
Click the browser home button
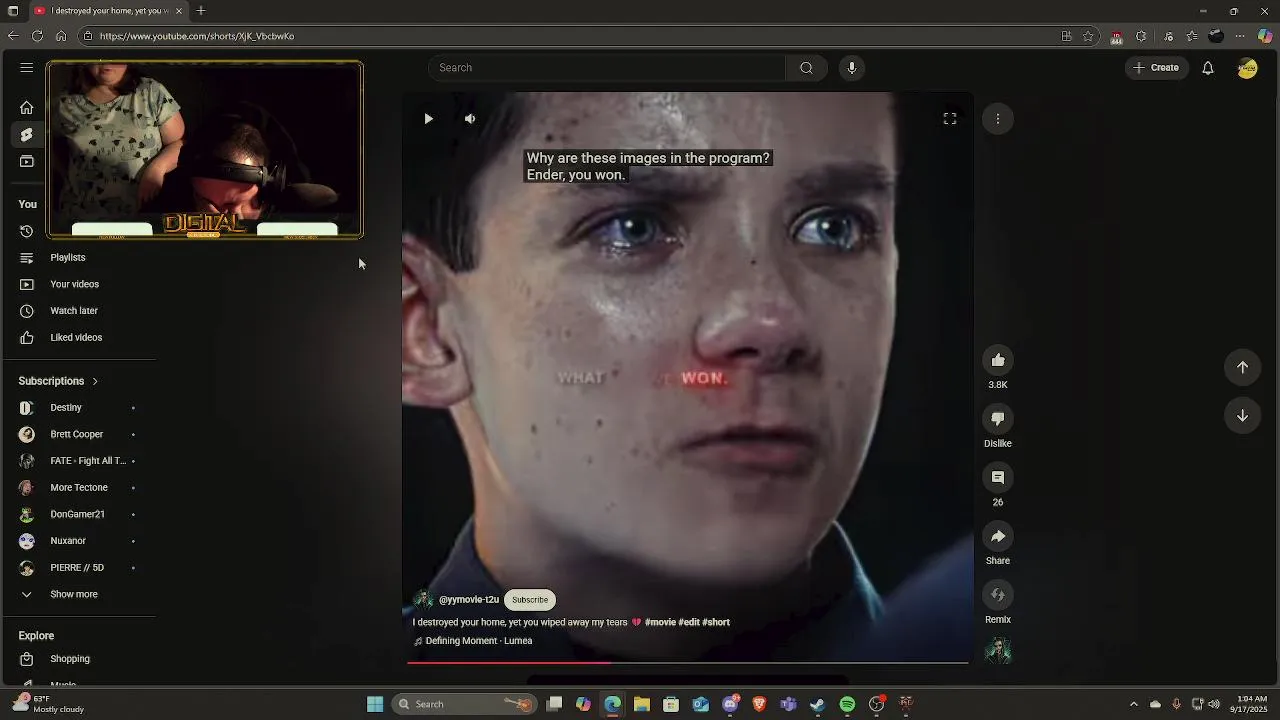61,36
